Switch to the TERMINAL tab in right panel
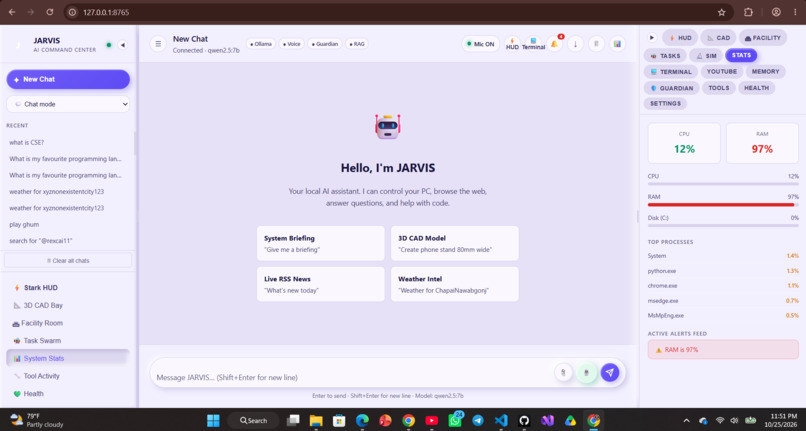 pos(671,71)
